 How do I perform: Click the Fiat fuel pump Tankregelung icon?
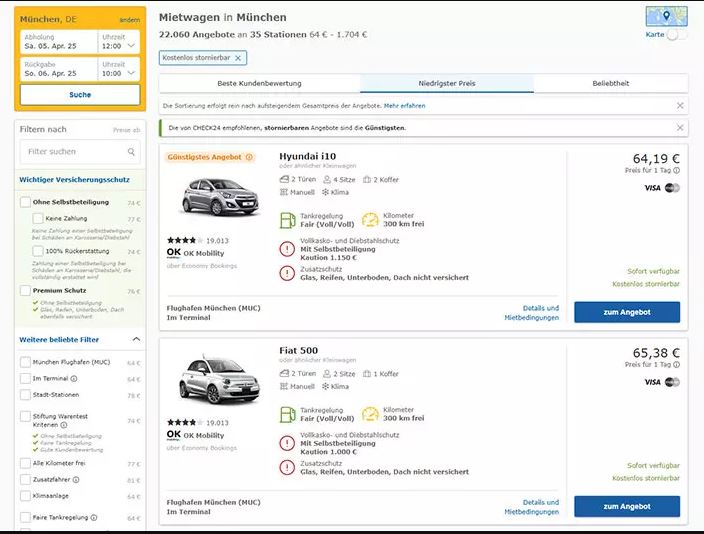click(x=287, y=414)
